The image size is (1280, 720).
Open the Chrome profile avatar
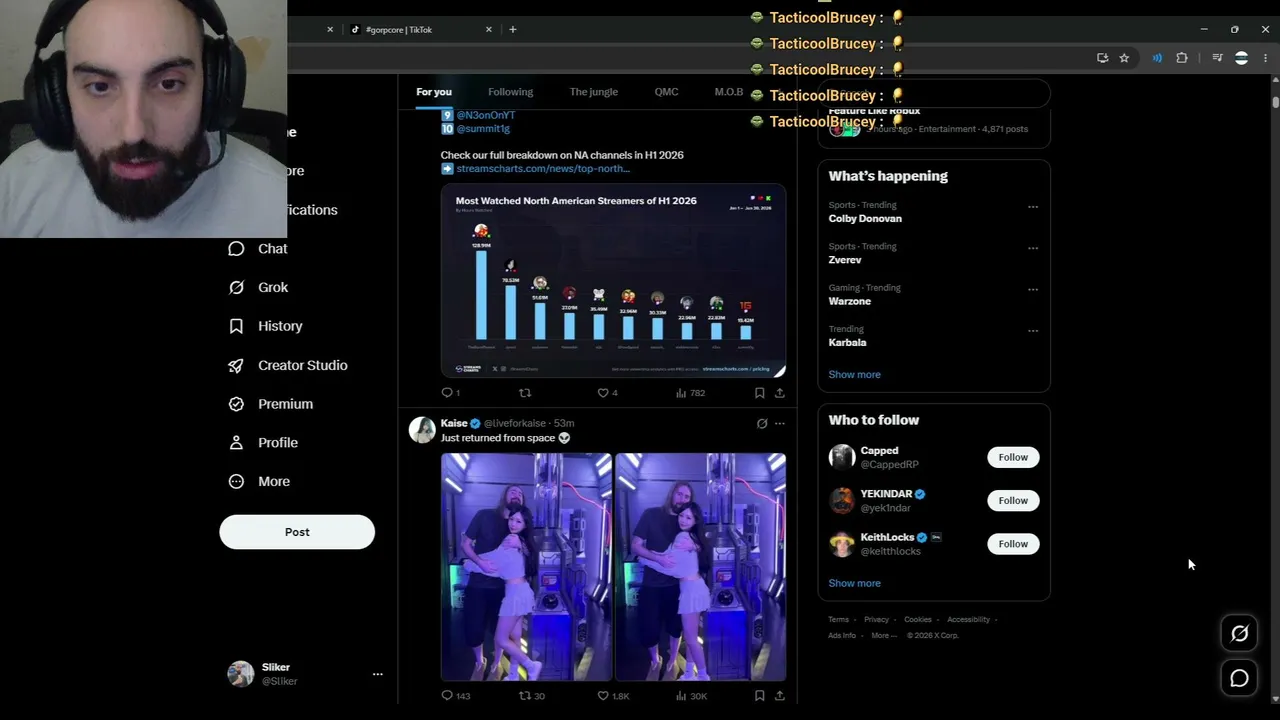(1241, 58)
